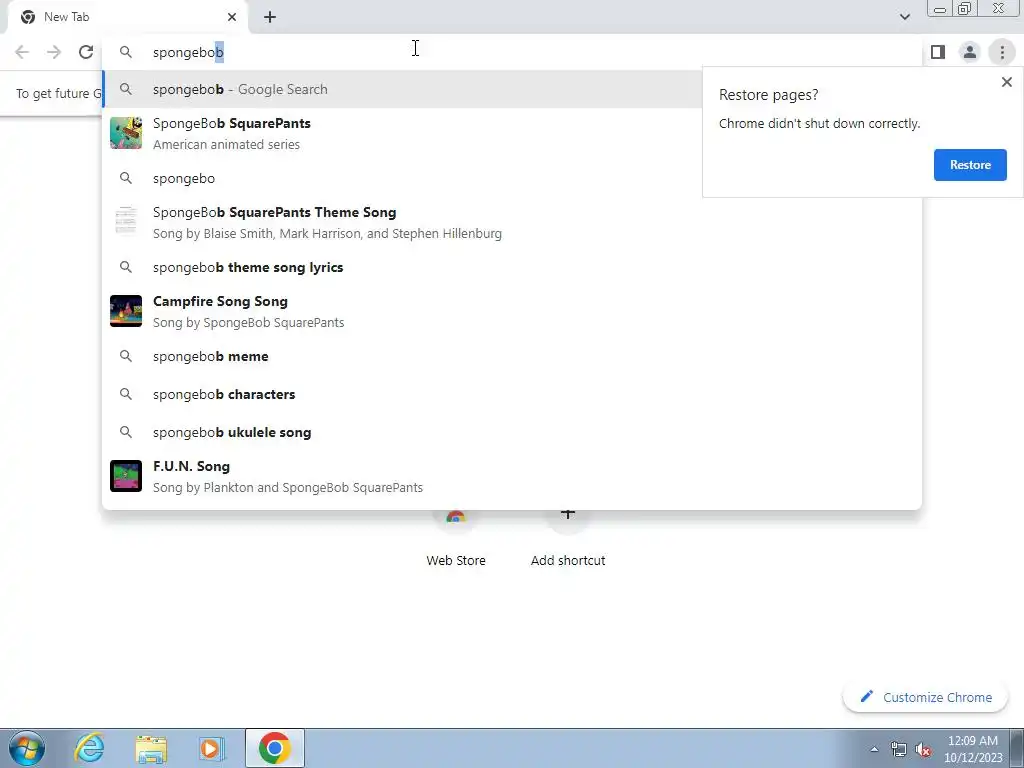Click the Theme Song sheet thumbnail
Screen dimensions: 1024x768
coord(126,222)
